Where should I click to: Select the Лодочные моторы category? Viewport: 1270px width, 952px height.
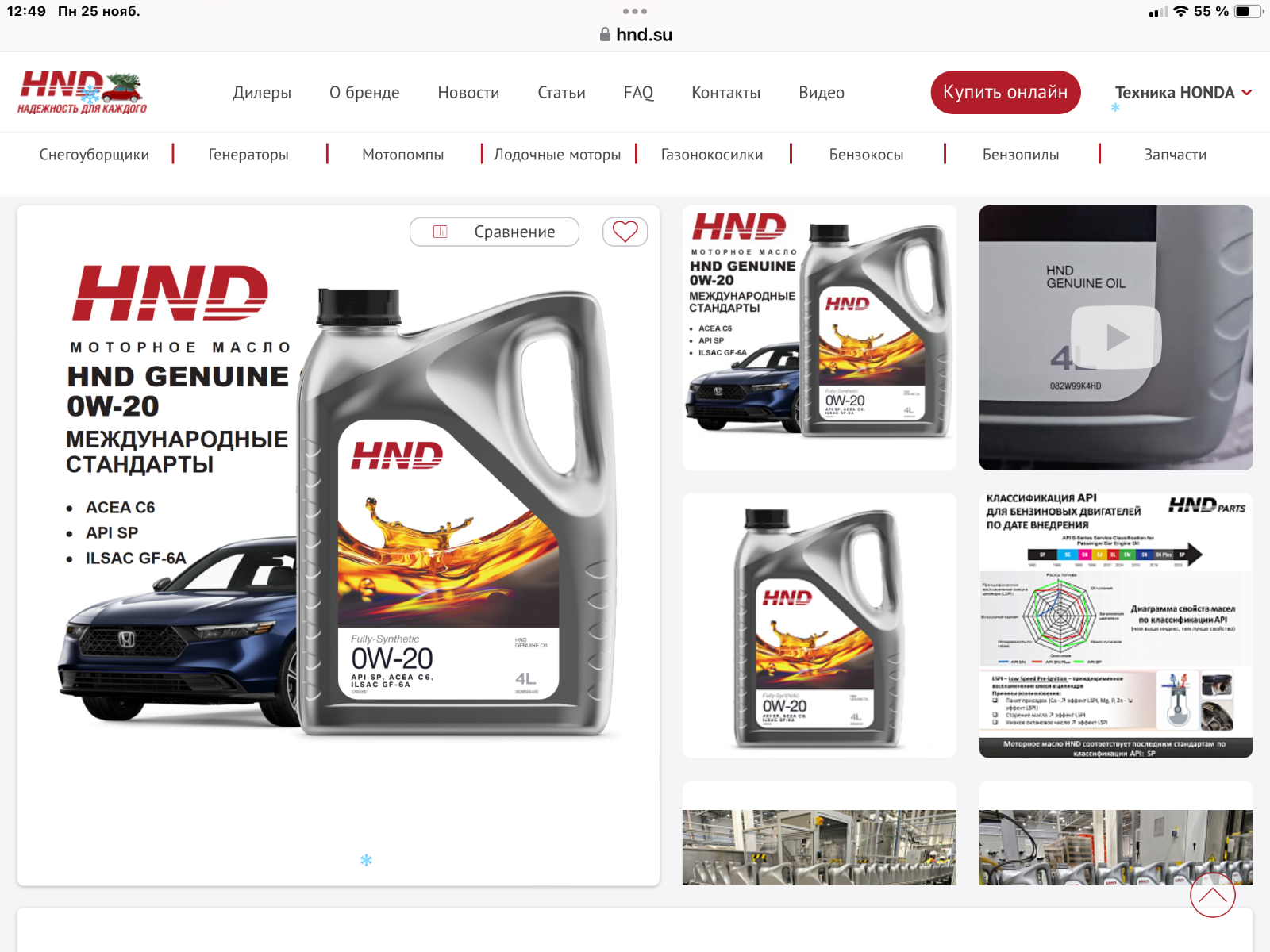click(557, 155)
